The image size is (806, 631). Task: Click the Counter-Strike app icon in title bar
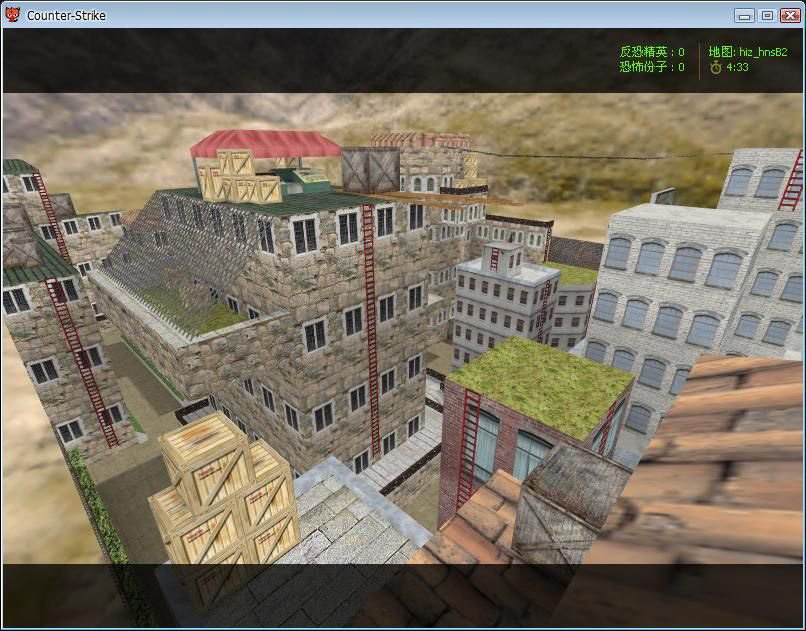[12, 15]
